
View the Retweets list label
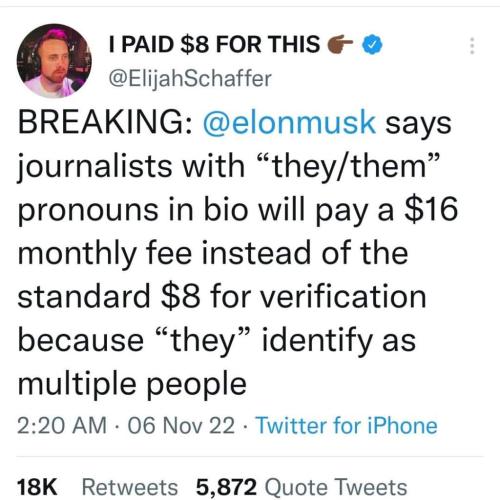pos(130,487)
